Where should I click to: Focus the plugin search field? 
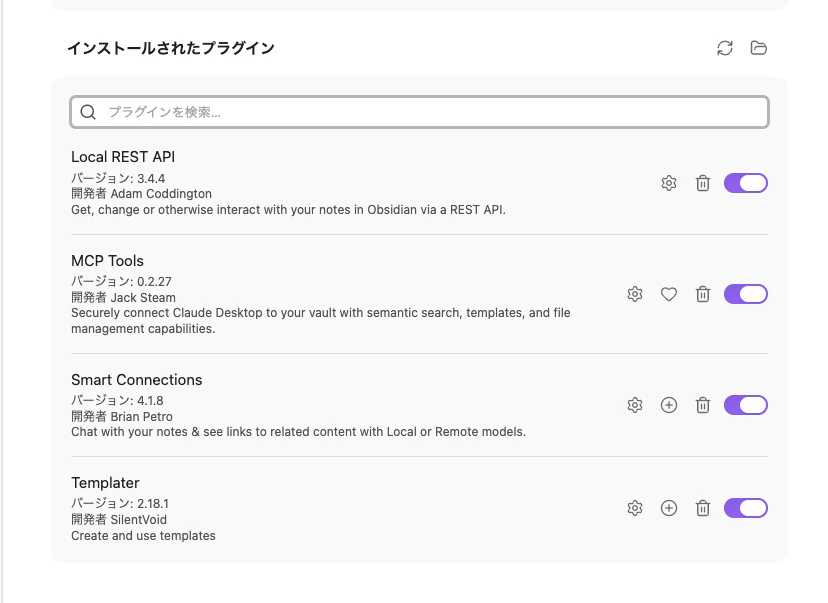click(419, 112)
